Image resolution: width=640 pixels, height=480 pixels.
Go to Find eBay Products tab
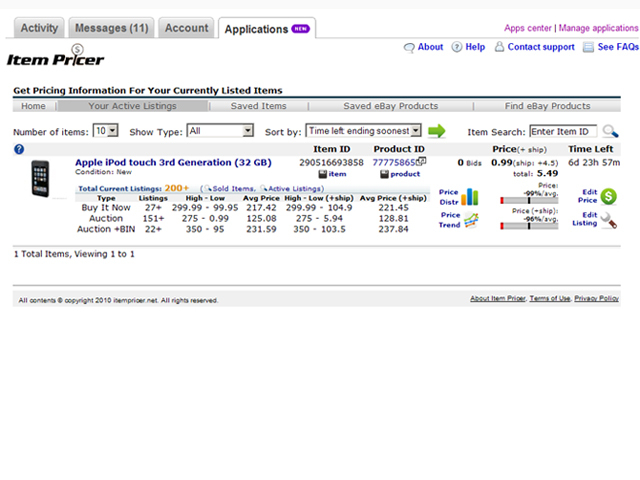[x=547, y=106]
